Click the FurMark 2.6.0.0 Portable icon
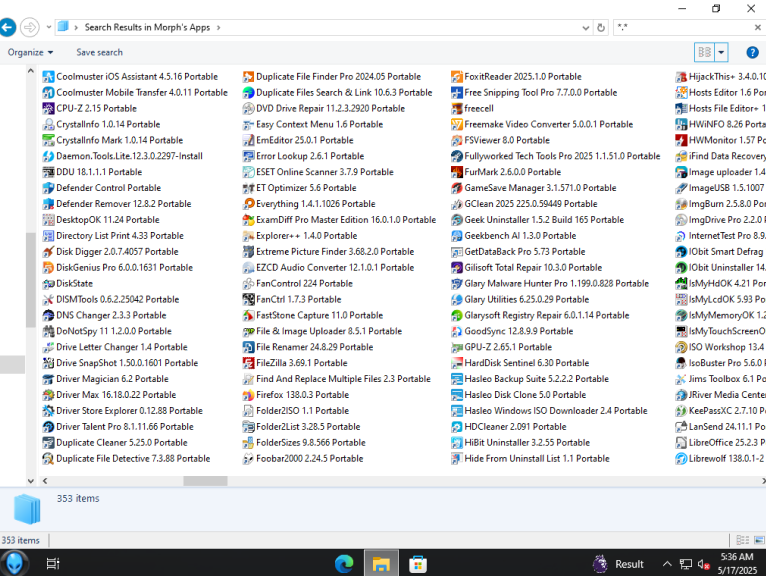766x576 pixels. tap(457, 172)
